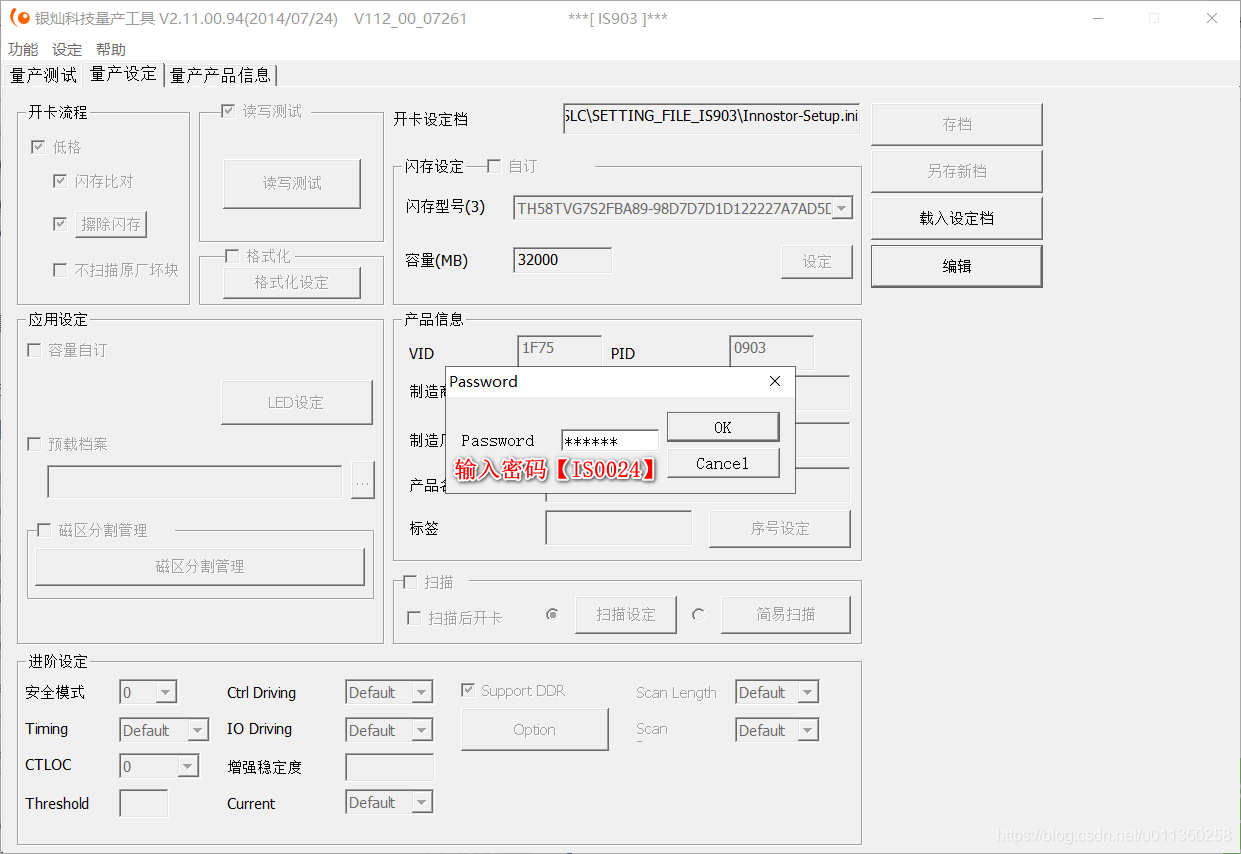Click the 读写测试 button

pyautogui.click(x=292, y=184)
